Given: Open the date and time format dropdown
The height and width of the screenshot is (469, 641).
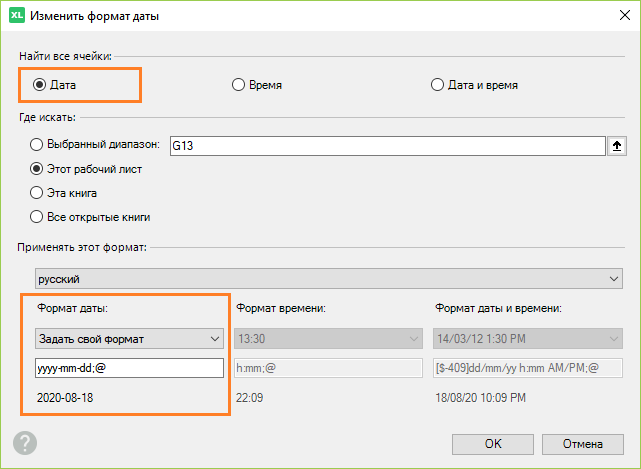Looking at the screenshot, I should (527, 339).
